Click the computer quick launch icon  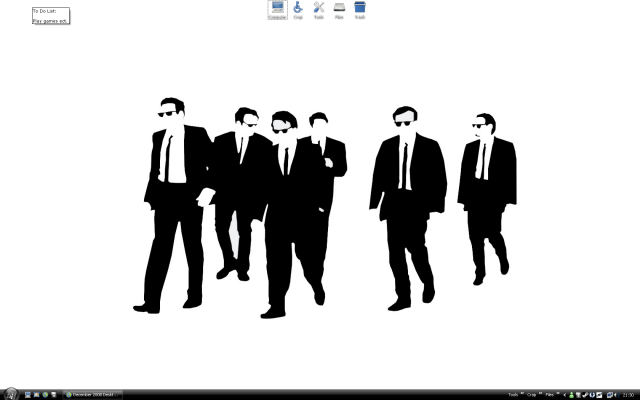tap(28, 395)
